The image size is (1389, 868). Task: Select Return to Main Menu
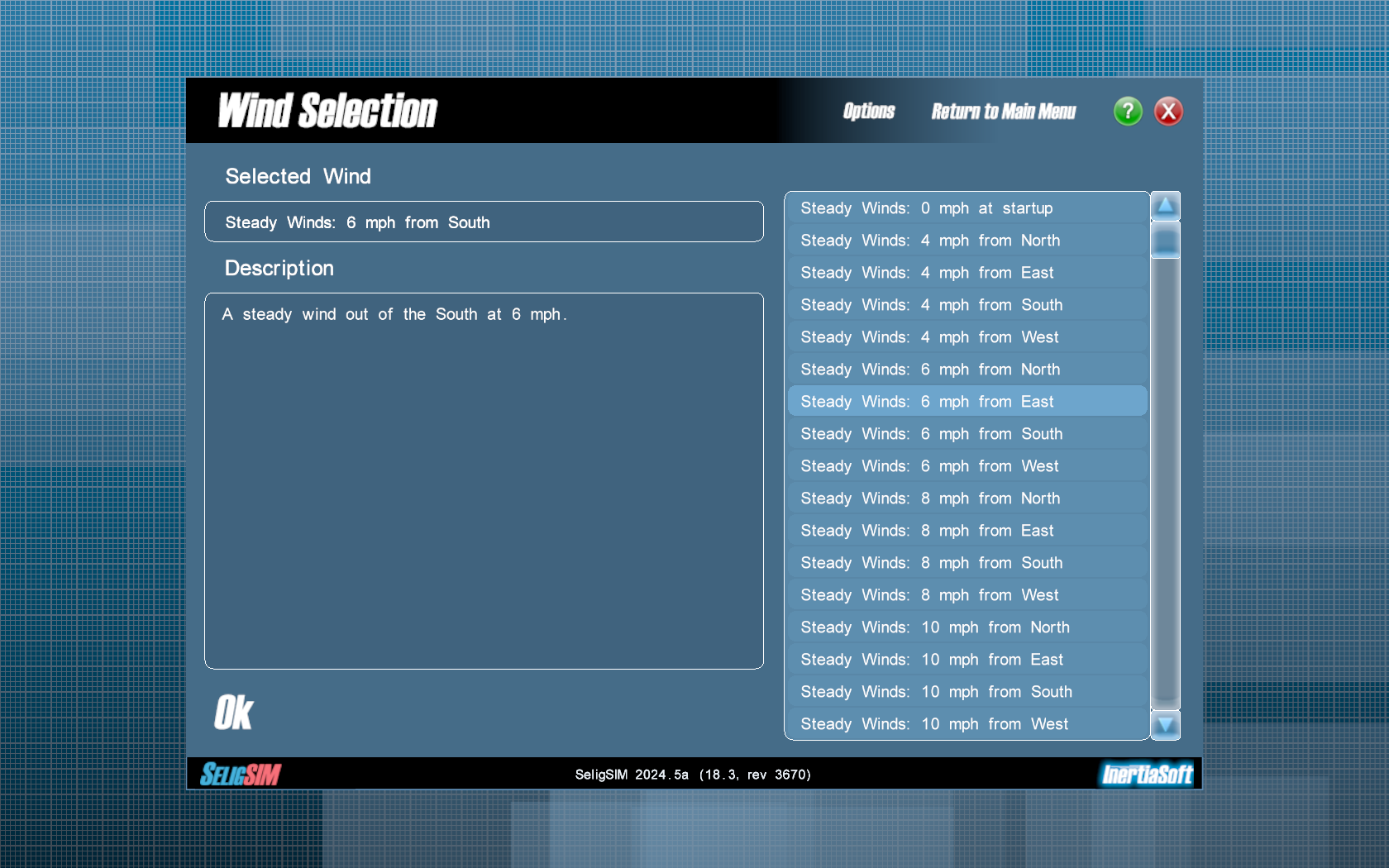1004,112
